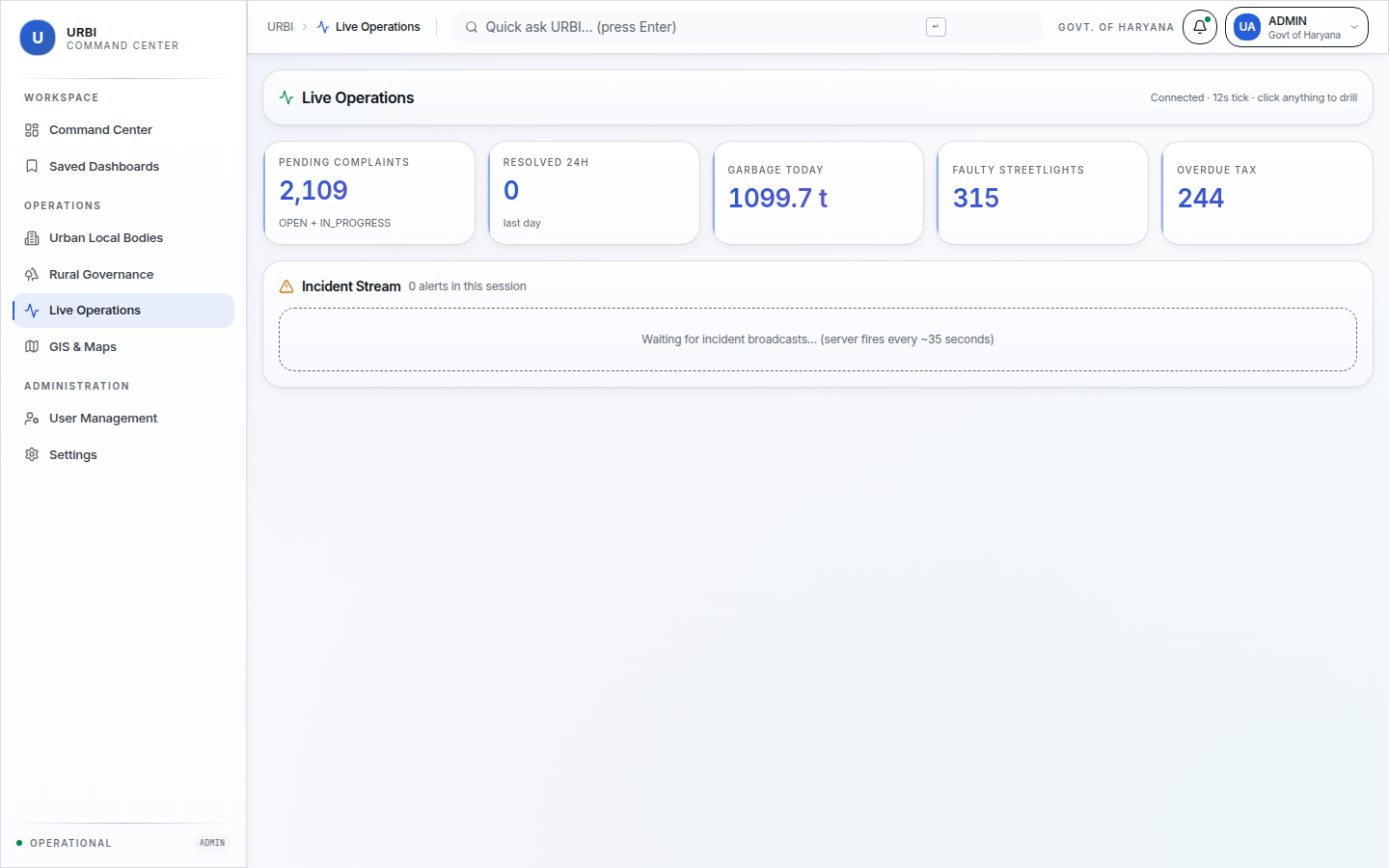Open notifications bell
This screenshot has width=1389, height=868.
coord(1200,27)
